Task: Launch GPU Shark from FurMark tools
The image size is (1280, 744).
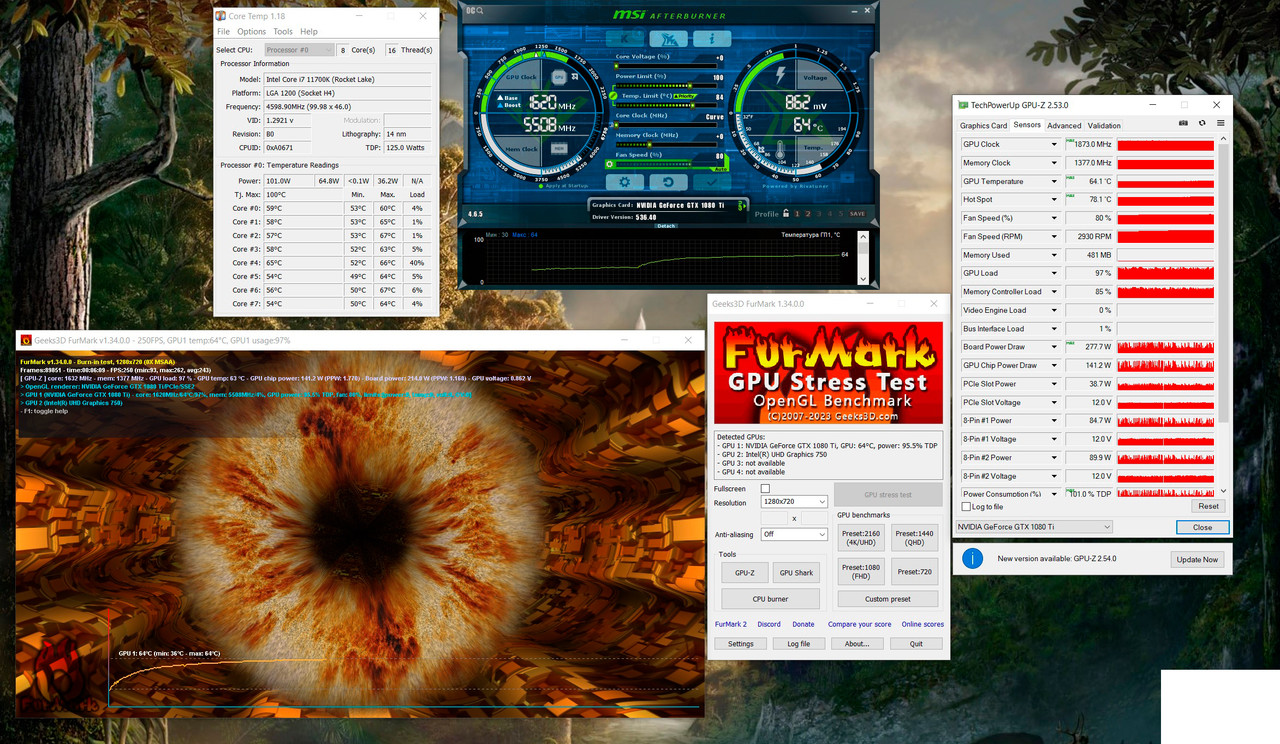Action: (x=797, y=573)
